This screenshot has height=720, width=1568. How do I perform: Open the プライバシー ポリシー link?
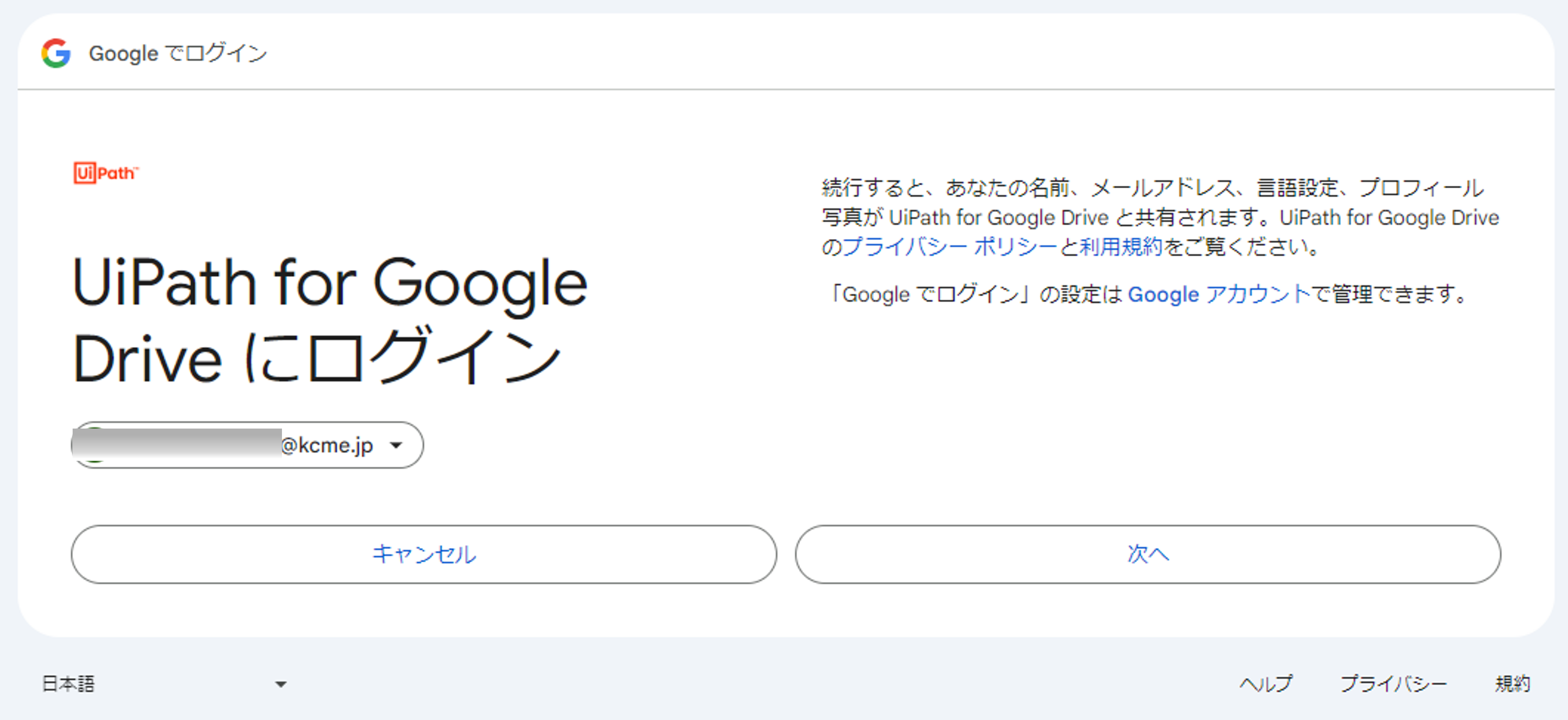[x=950, y=246]
